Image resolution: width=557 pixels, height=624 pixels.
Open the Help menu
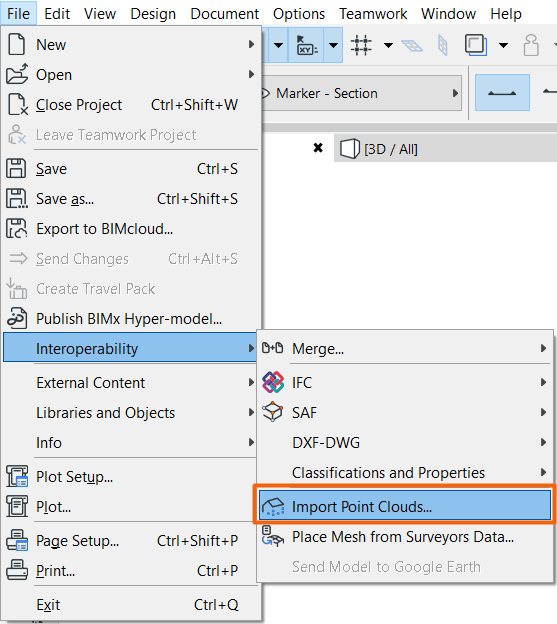(506, 13)
